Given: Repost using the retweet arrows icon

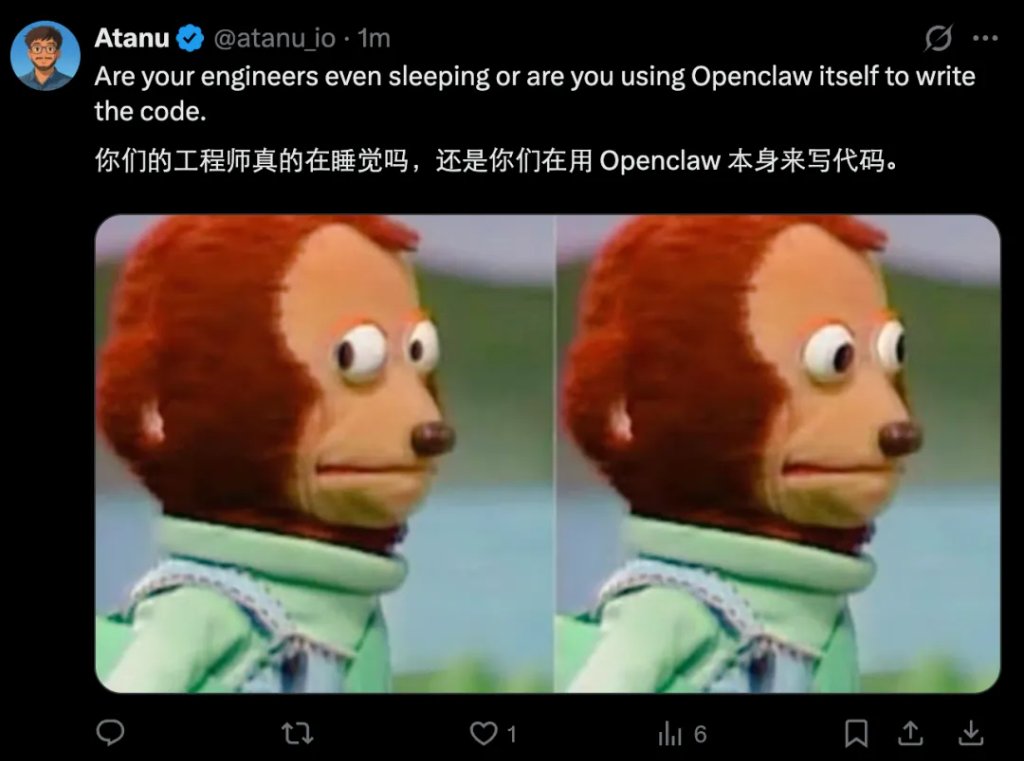Looking at the screenshot, I should pyautogui.click(x=297, y=734).
